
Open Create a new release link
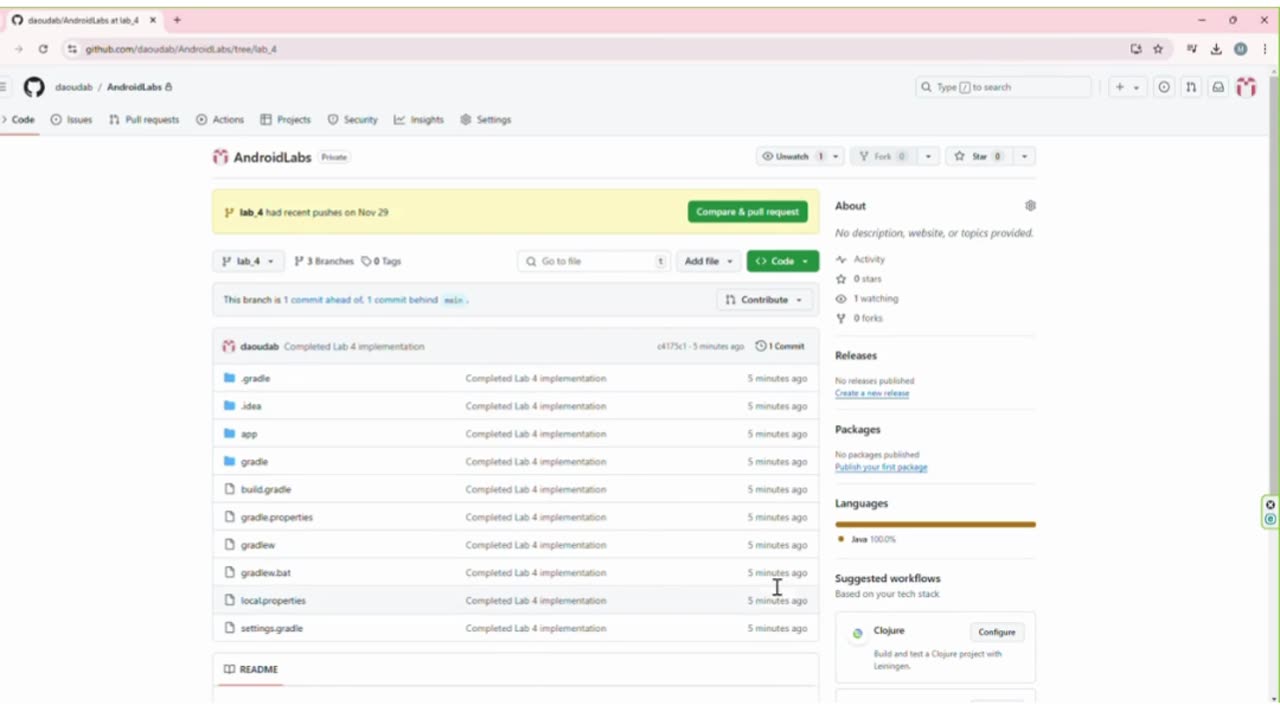click(872, 394)
